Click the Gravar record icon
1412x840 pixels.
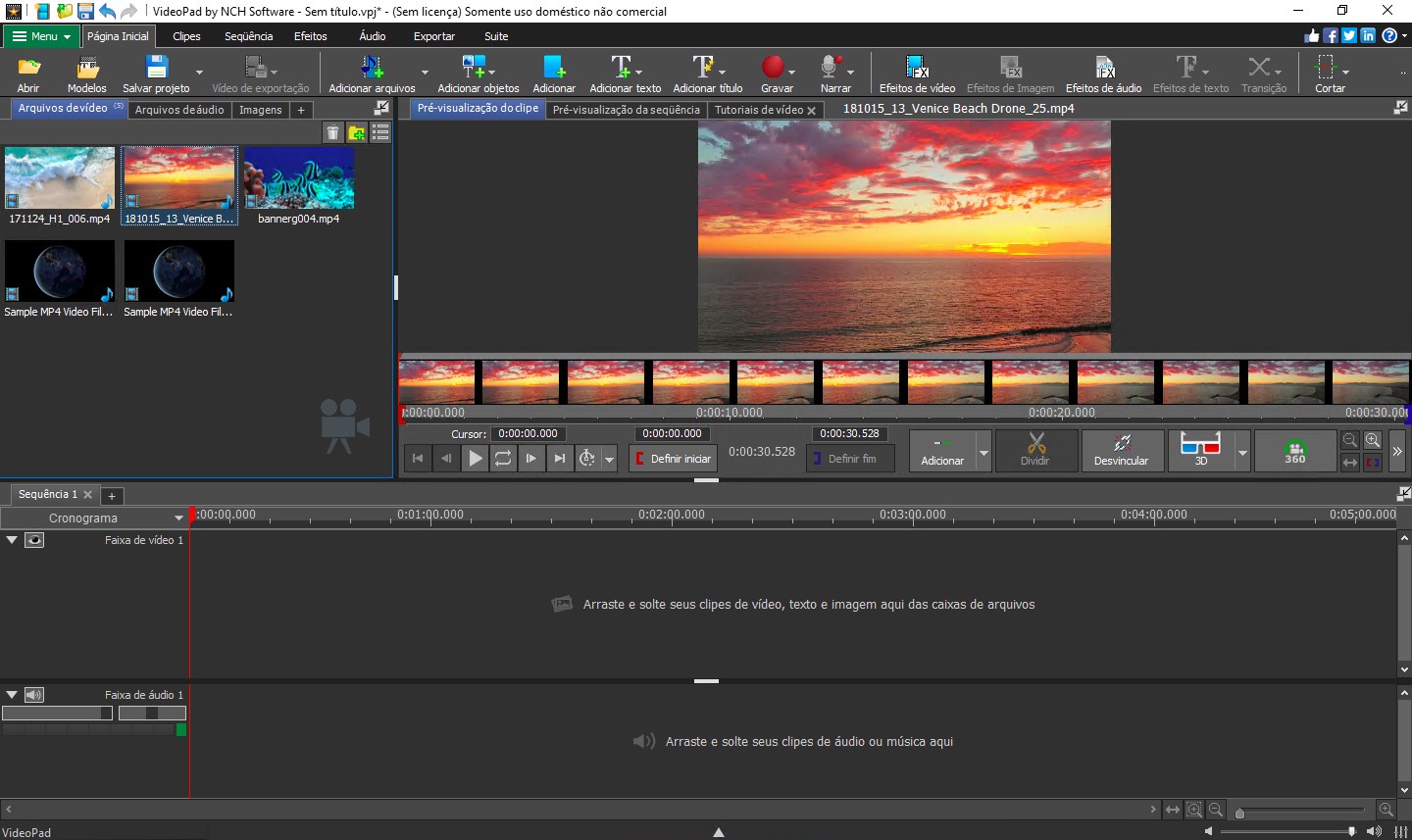pyautogui.click(x=774, y=68)
